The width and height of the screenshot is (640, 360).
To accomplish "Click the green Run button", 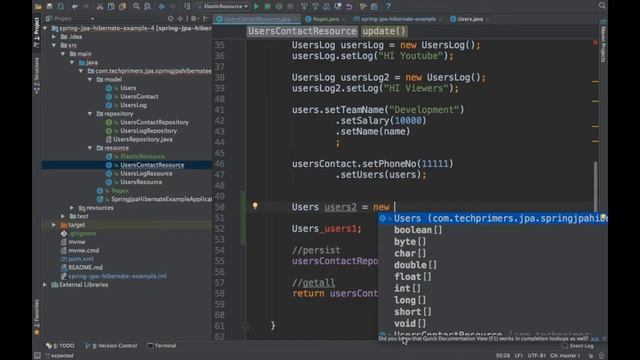I will click(256, 6).
